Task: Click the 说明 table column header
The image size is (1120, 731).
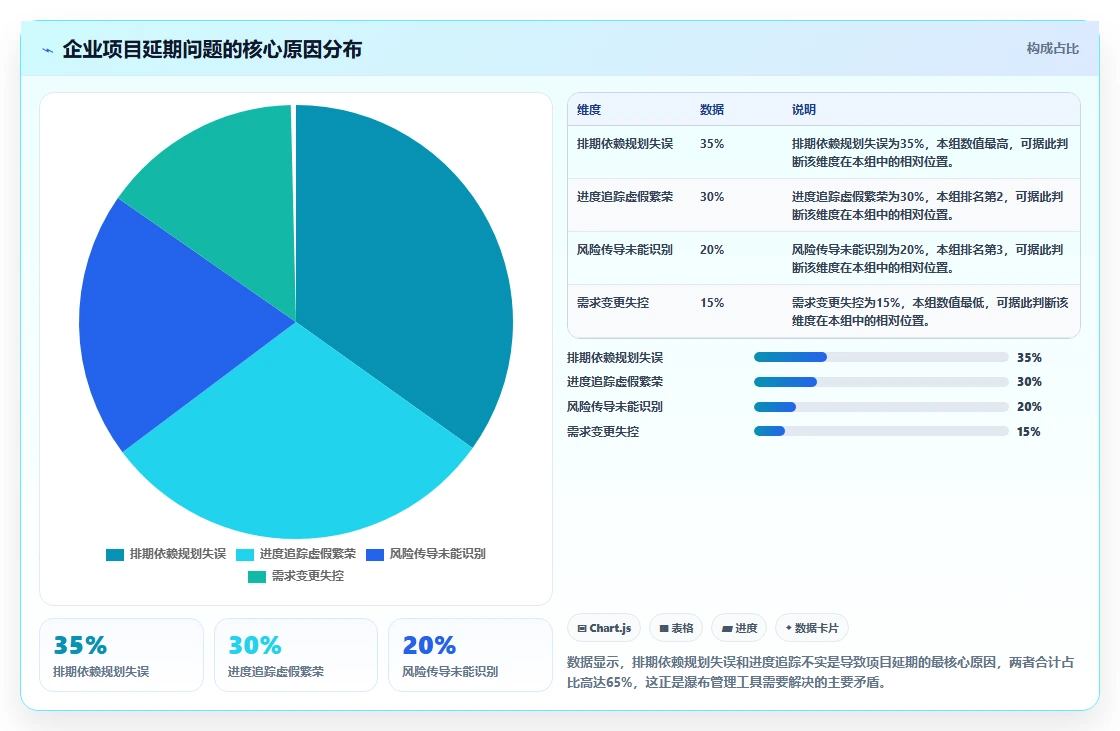Action: (804, 110)
